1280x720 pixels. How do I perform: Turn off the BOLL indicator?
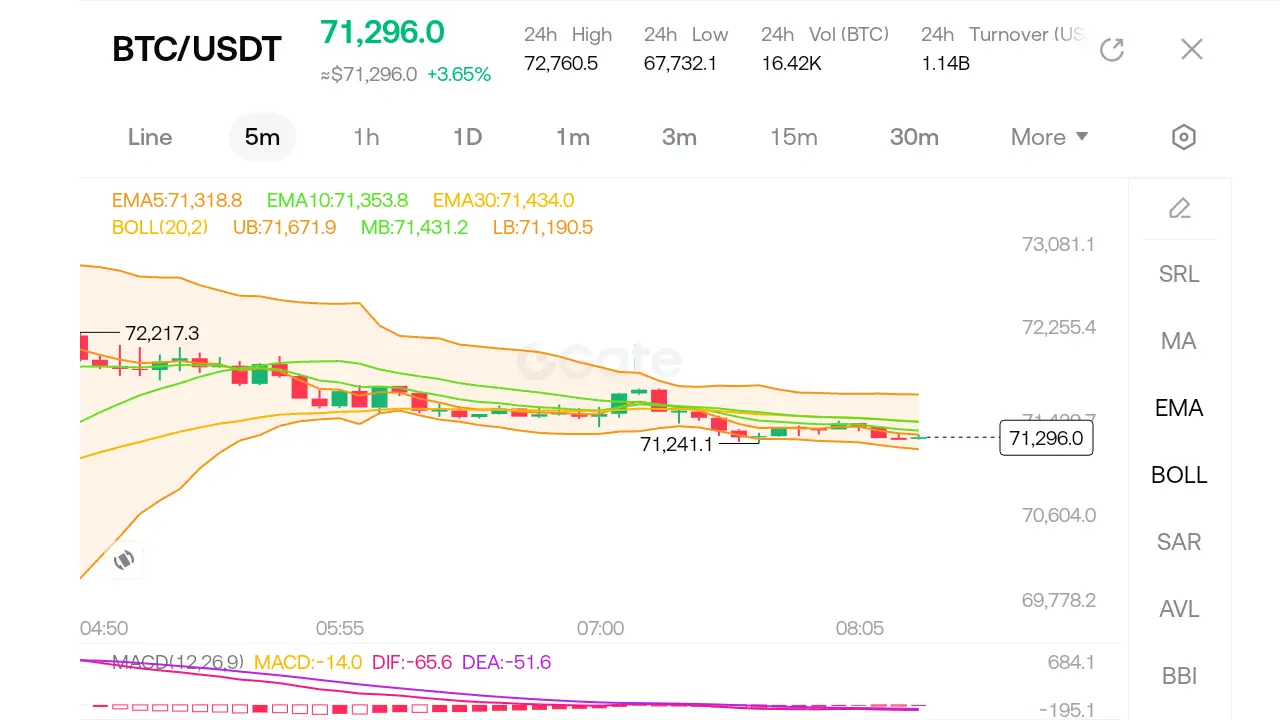pyautogui.click(x=1179, y=475)
